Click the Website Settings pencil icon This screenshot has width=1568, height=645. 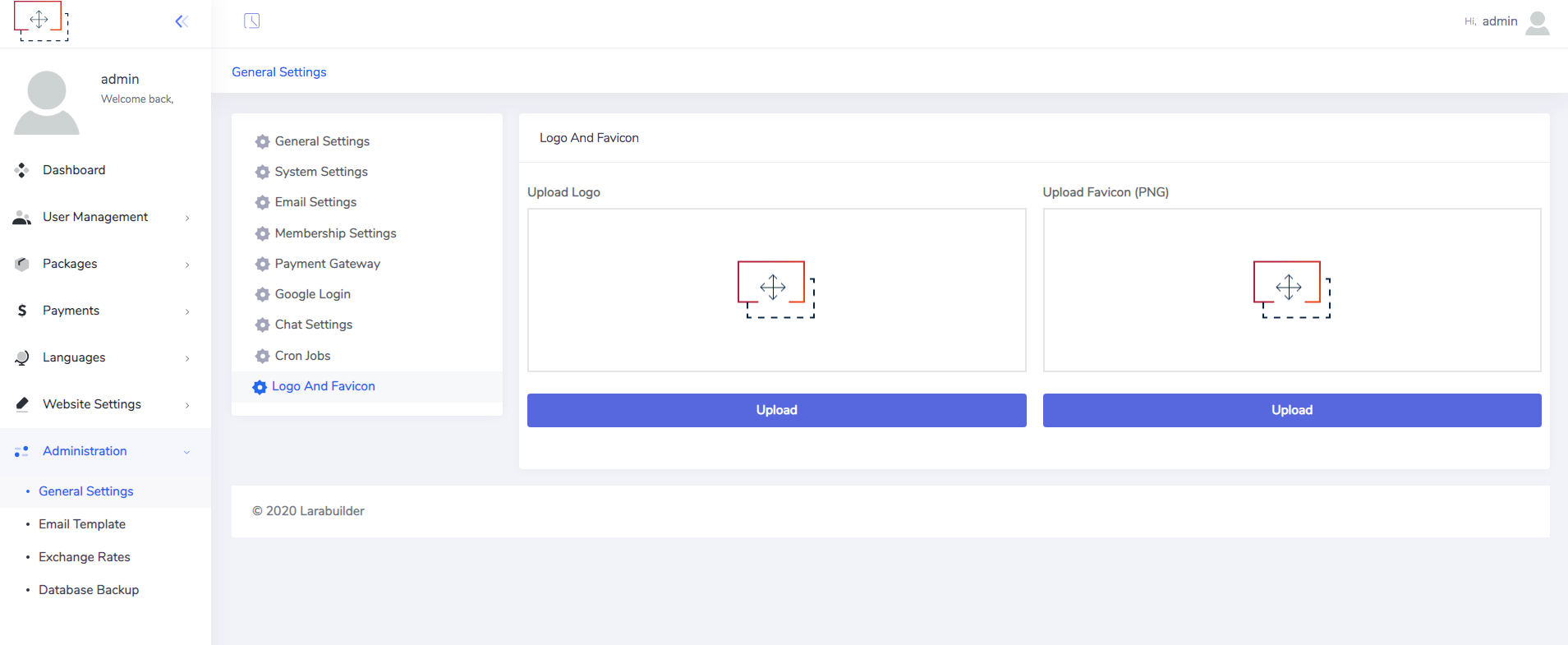(x=22, y=404)
